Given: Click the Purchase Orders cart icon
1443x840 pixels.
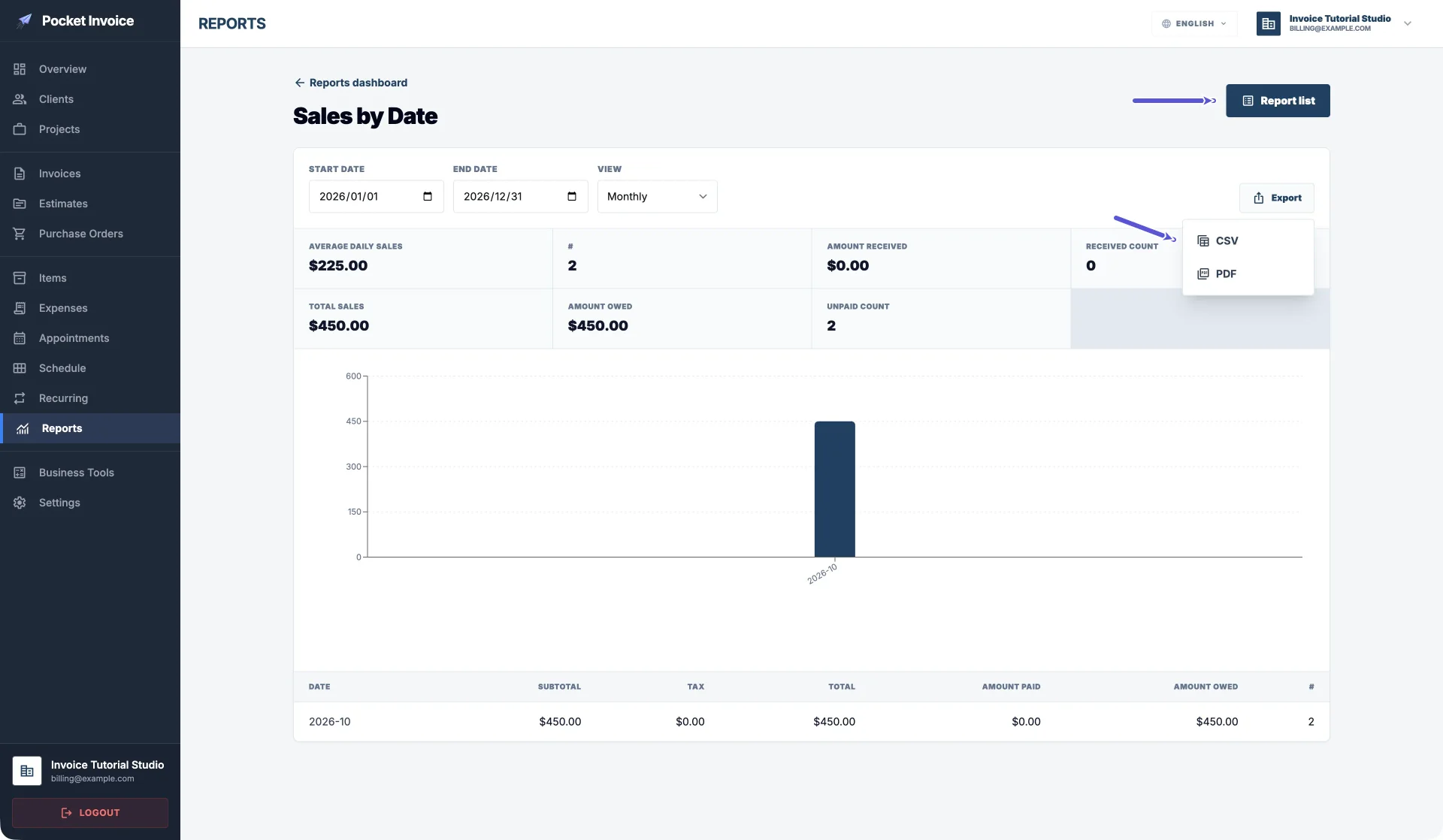Looking at the screenshot, I should (20, 234).
